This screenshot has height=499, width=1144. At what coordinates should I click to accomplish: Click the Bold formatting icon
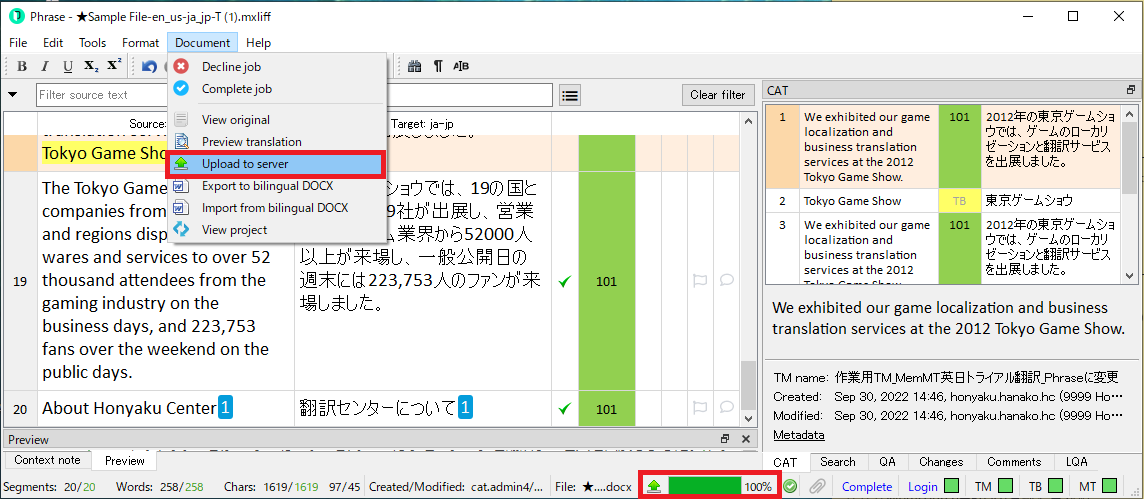[x=22, y=67]
